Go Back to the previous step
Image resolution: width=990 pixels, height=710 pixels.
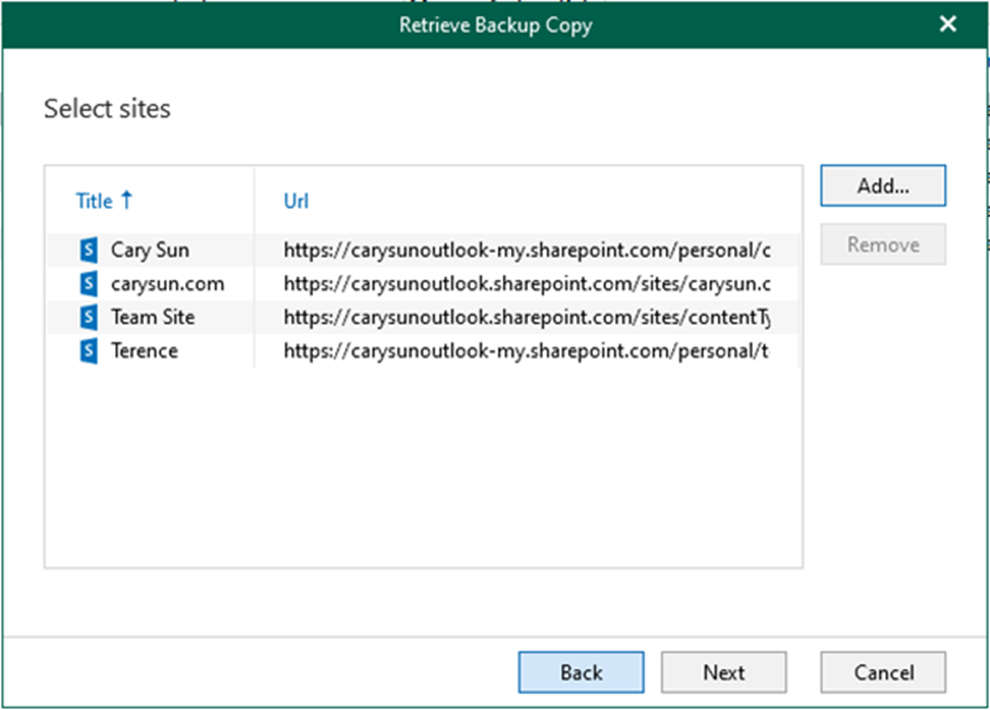pos(581,672)
